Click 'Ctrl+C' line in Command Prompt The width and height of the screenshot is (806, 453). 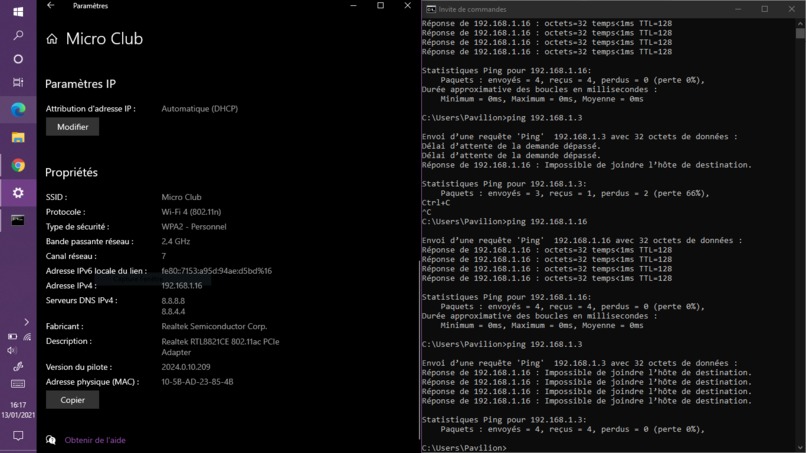pos(436,203)
